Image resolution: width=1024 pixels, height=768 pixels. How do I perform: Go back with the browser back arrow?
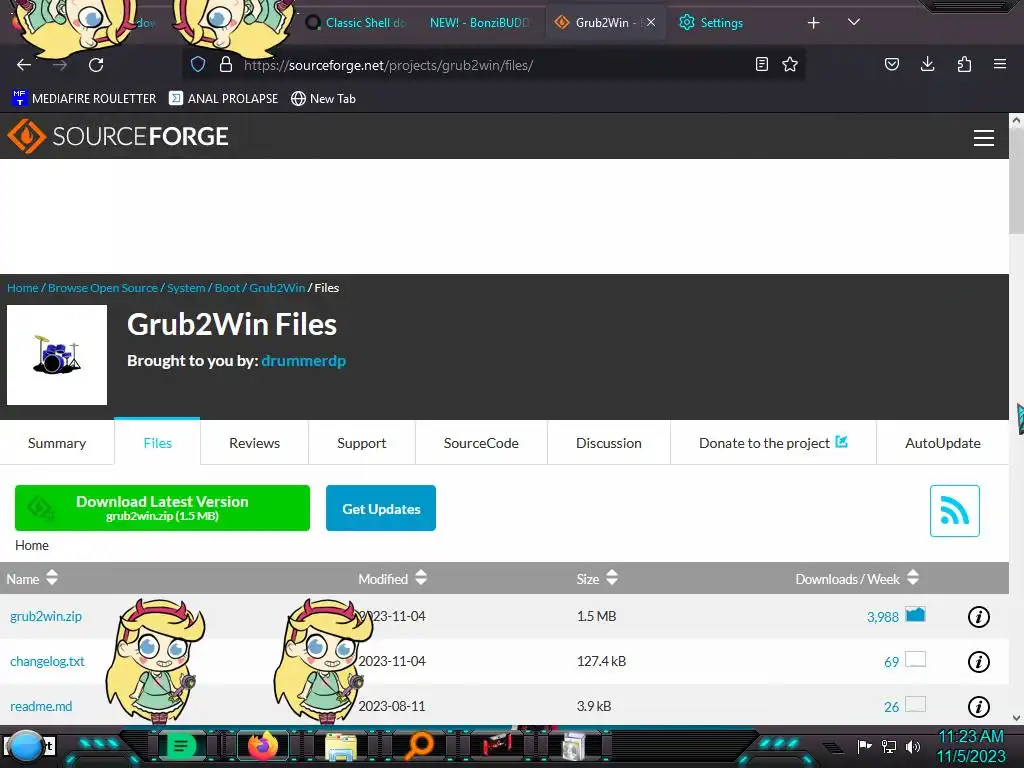(x=24, y=65)
